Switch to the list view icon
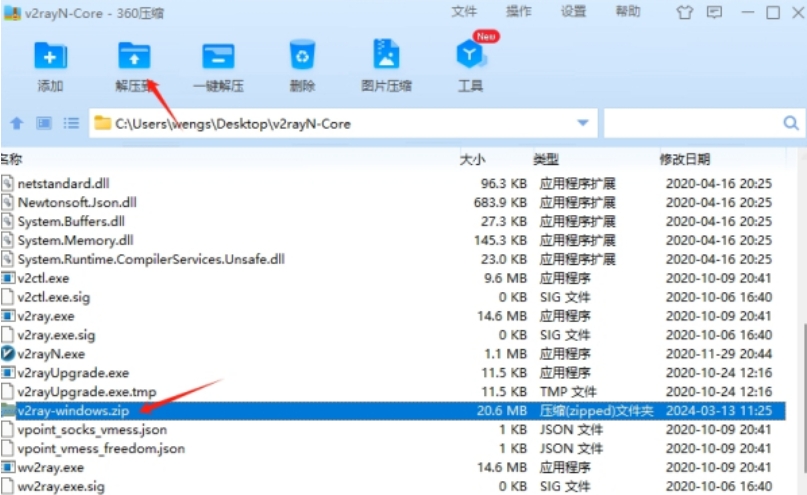The image size is (807, 495). tap(71, 123)
